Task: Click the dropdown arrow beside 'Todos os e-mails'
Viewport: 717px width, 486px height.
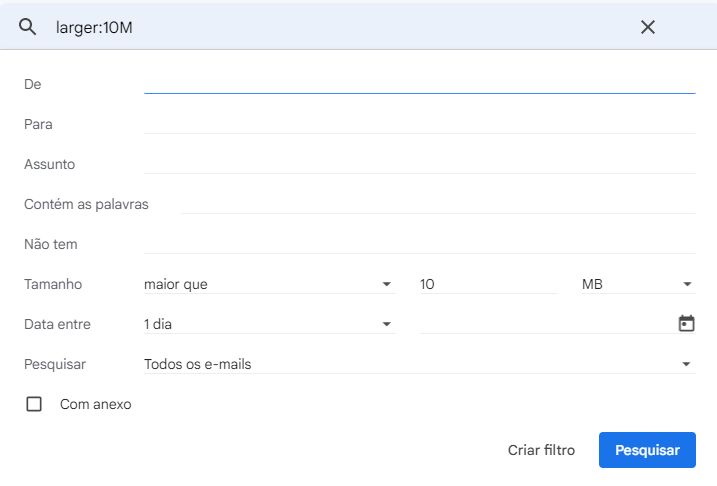Action: (x=687, y=364)
